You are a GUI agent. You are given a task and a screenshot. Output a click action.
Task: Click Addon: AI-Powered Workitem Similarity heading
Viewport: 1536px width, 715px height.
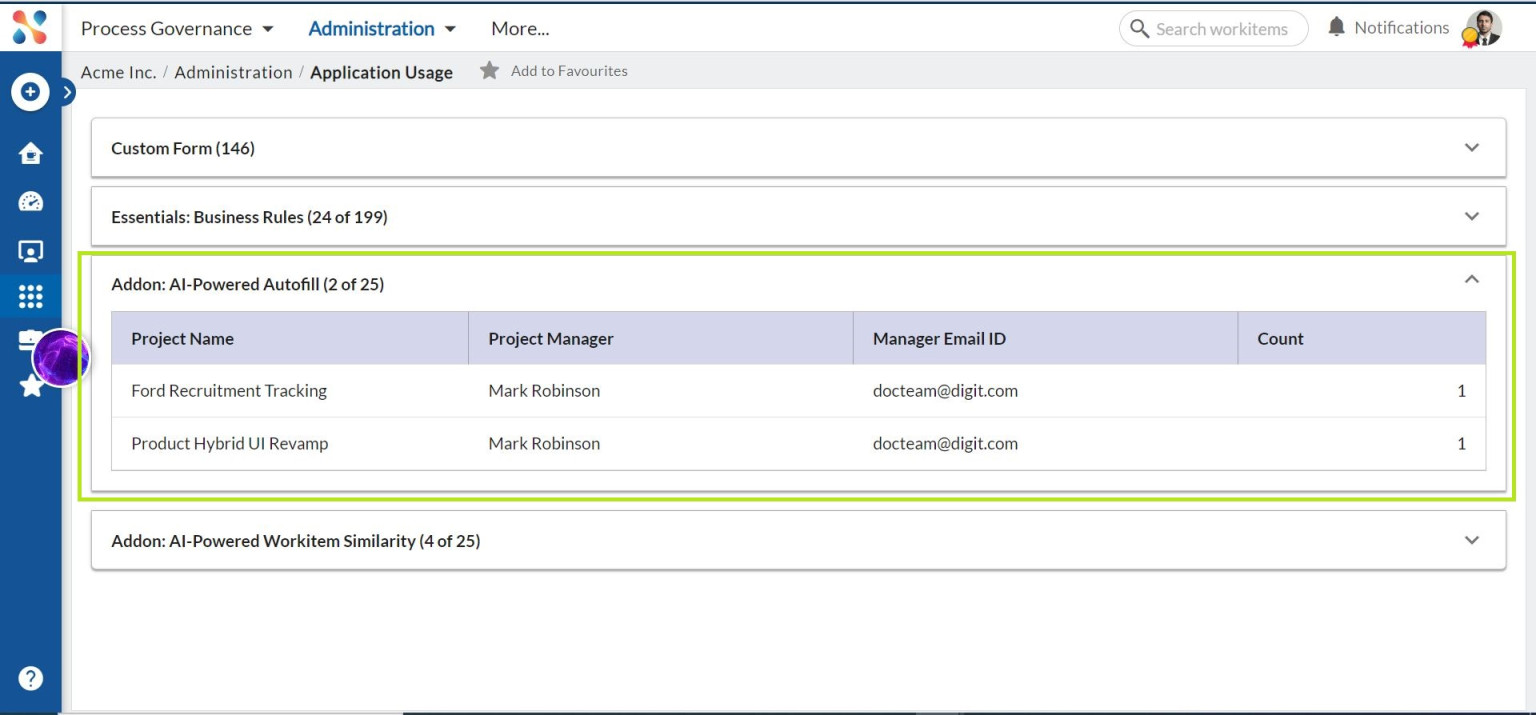[295, 541]
